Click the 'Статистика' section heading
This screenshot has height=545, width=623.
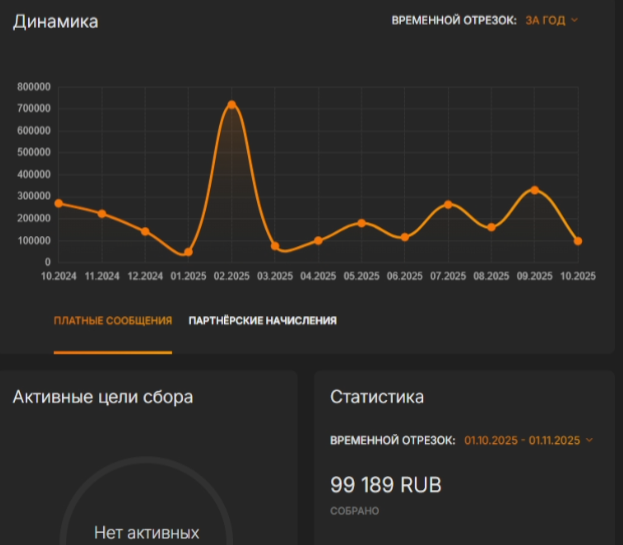pyautogui.click(x=377, y=397)
